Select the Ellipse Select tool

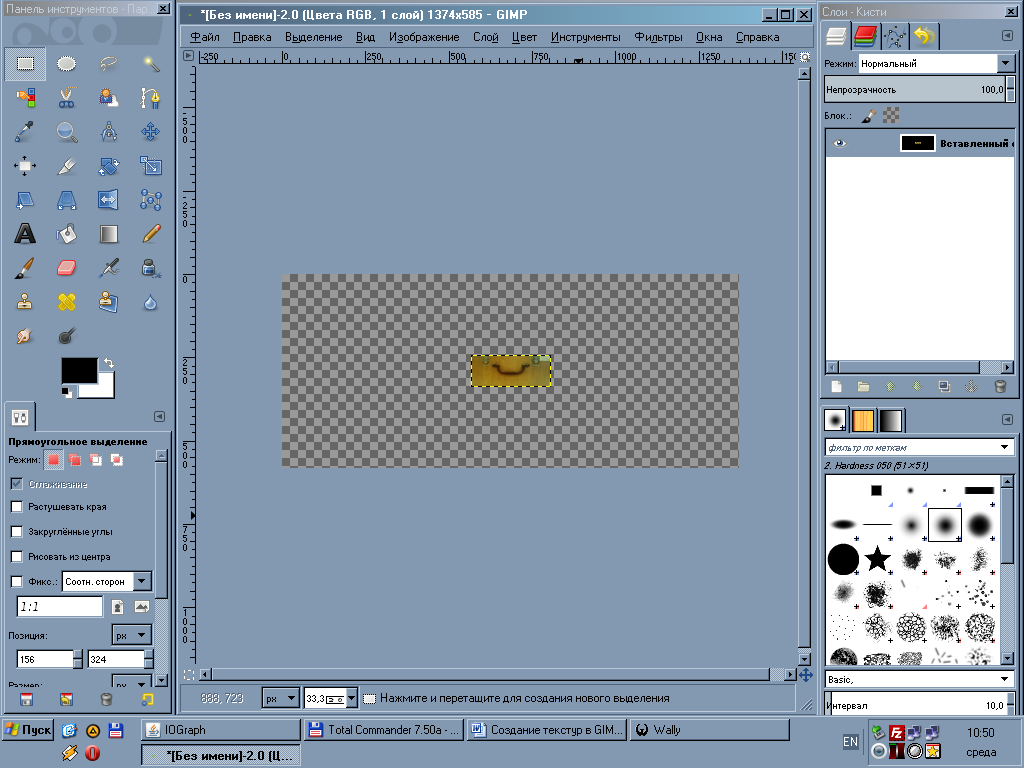click(x=66, y=64)
